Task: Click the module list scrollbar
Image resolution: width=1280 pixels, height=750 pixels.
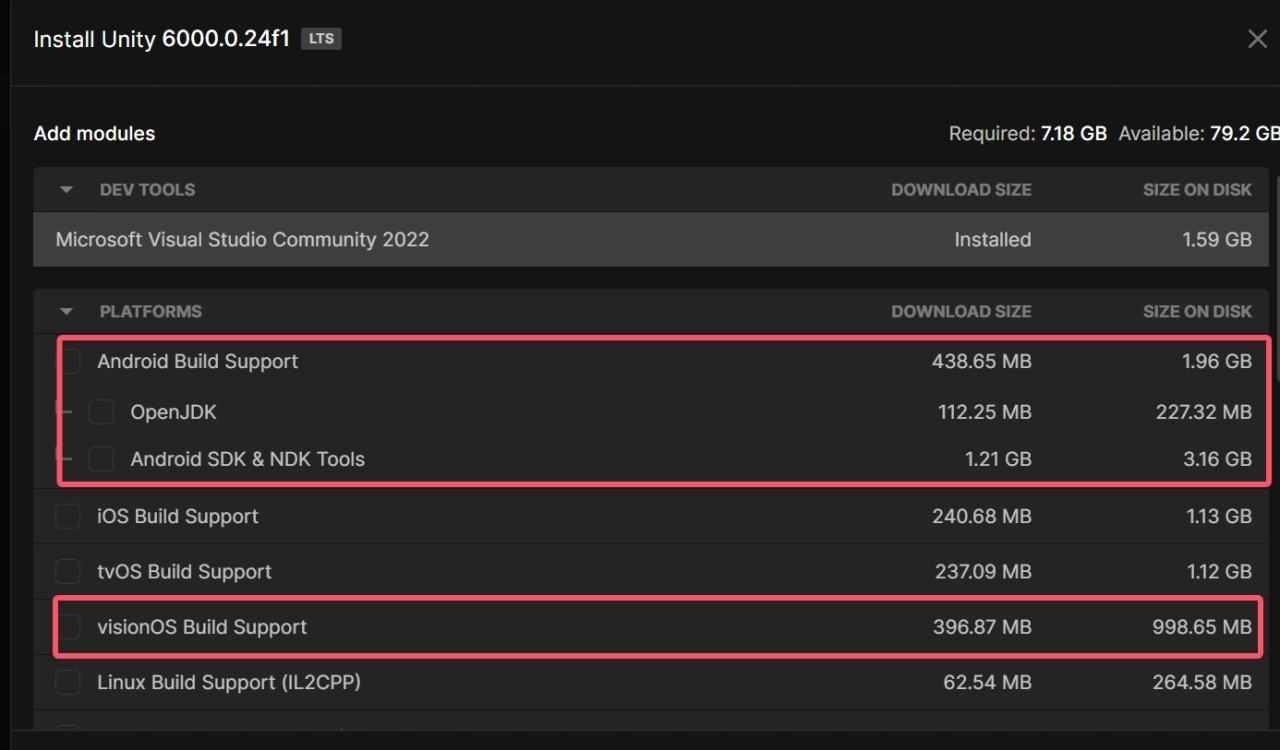Action: click(x=1277, y=280)
